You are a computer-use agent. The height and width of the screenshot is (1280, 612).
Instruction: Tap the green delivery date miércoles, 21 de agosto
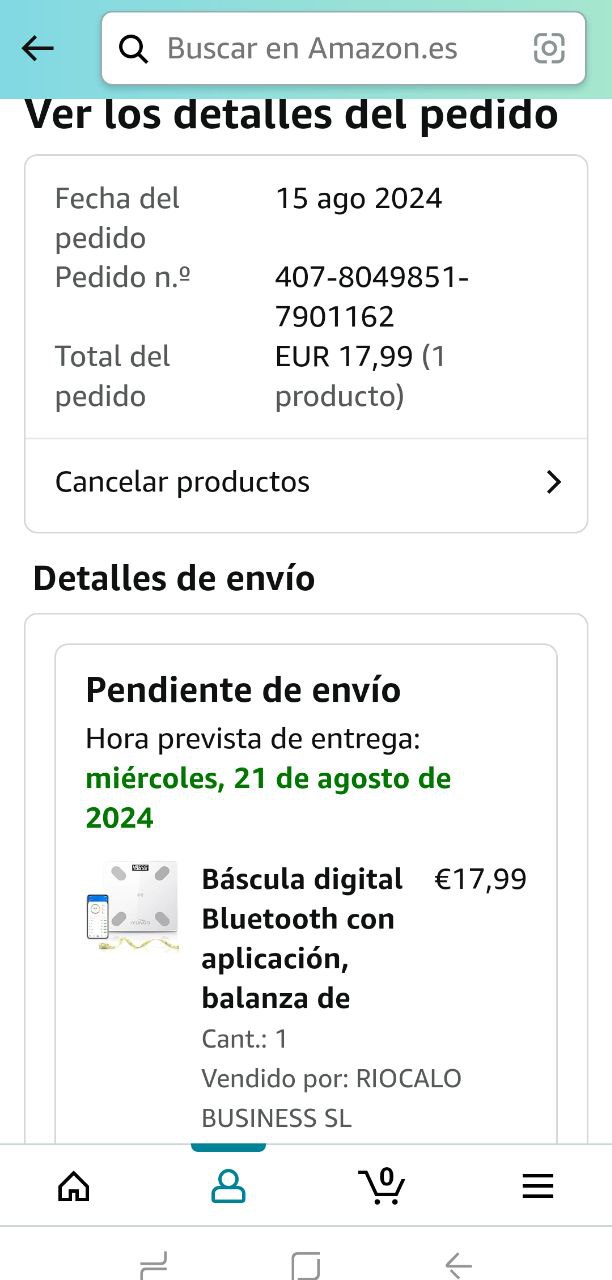(x=268, y=798)
